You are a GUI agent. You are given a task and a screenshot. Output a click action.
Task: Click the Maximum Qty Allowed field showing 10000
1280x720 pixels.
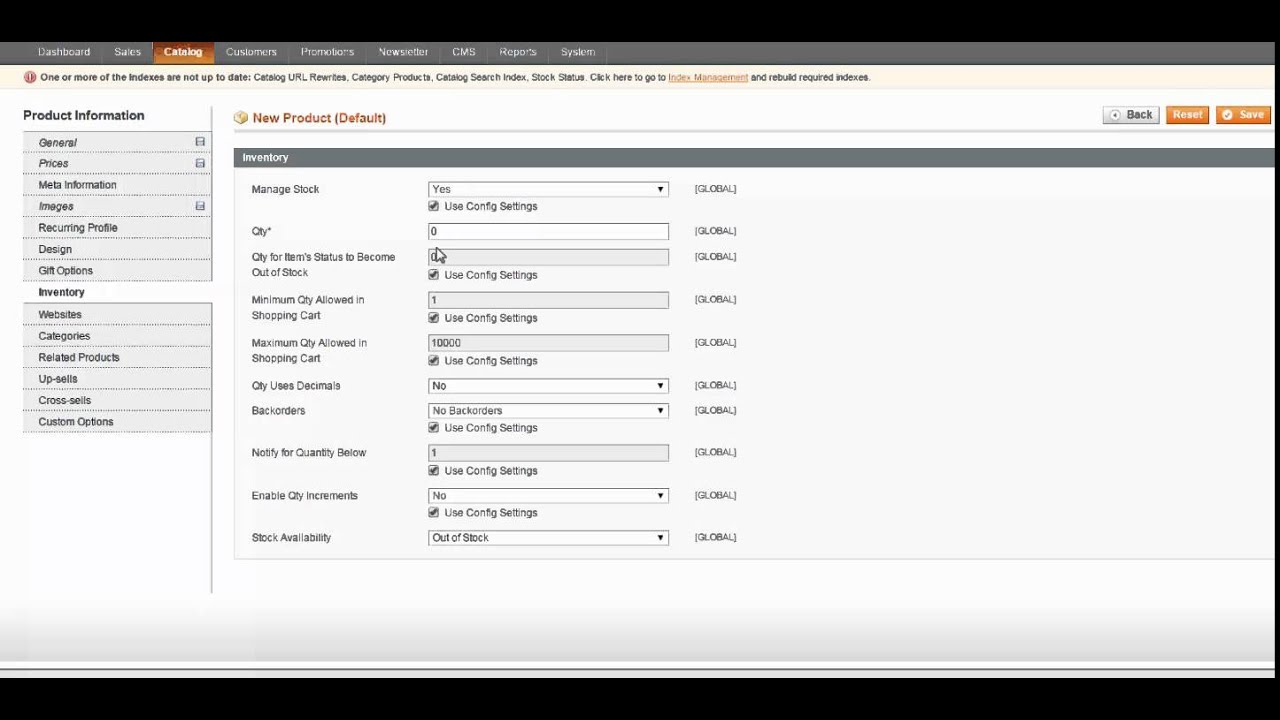coord(548,343)
